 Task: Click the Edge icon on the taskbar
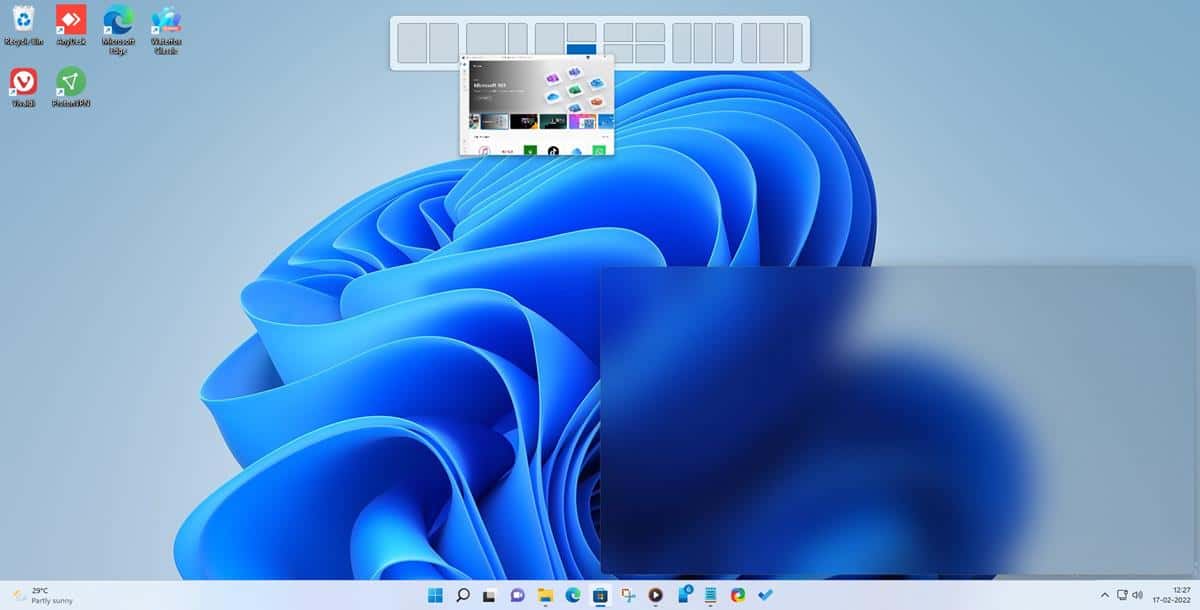pyautogui.click(x=573, y=595)
